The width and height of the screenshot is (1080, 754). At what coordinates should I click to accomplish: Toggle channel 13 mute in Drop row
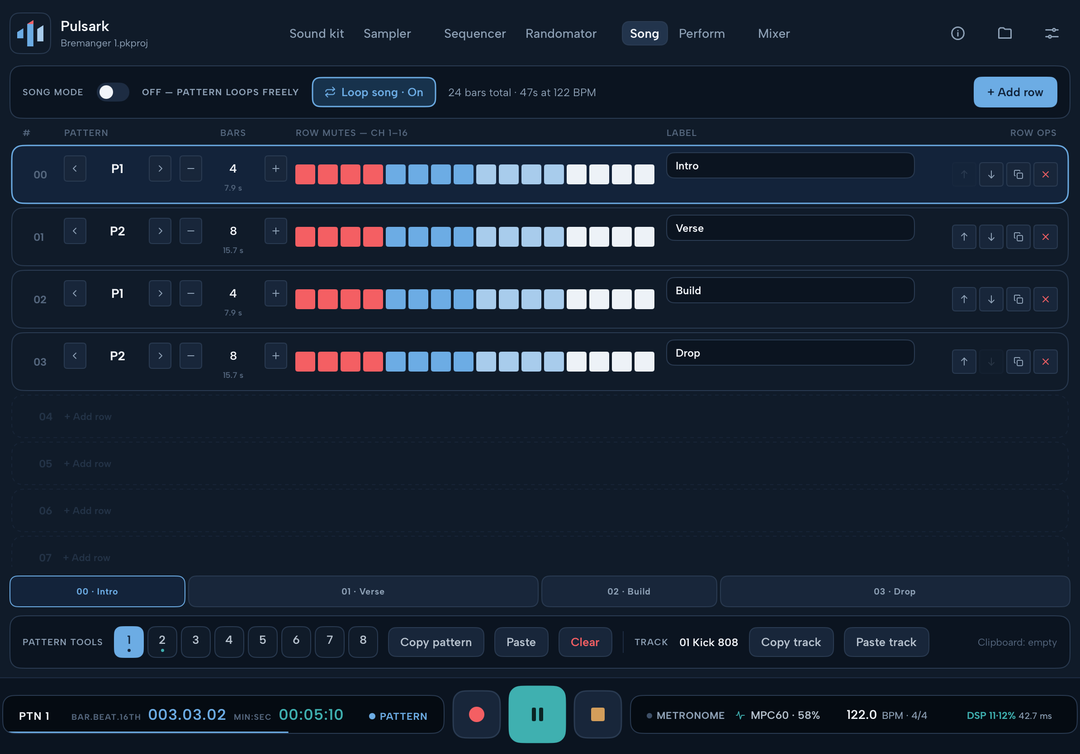(577, 362)
